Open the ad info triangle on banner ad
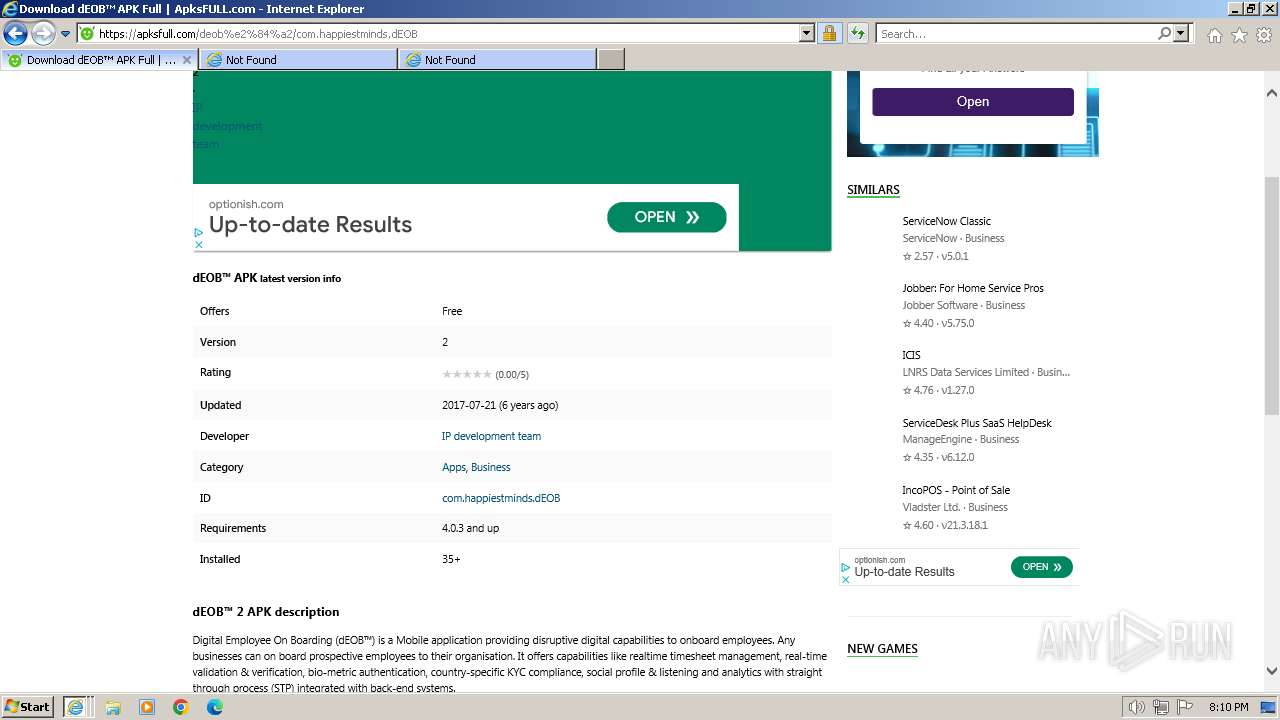The height and width of the screenshot is (720, 1280). click(x=199, y=232)
